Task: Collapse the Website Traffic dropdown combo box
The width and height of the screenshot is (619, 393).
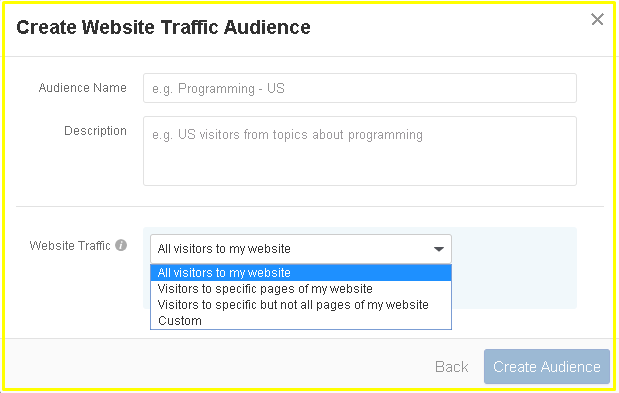Action: [x=301, y=249]
